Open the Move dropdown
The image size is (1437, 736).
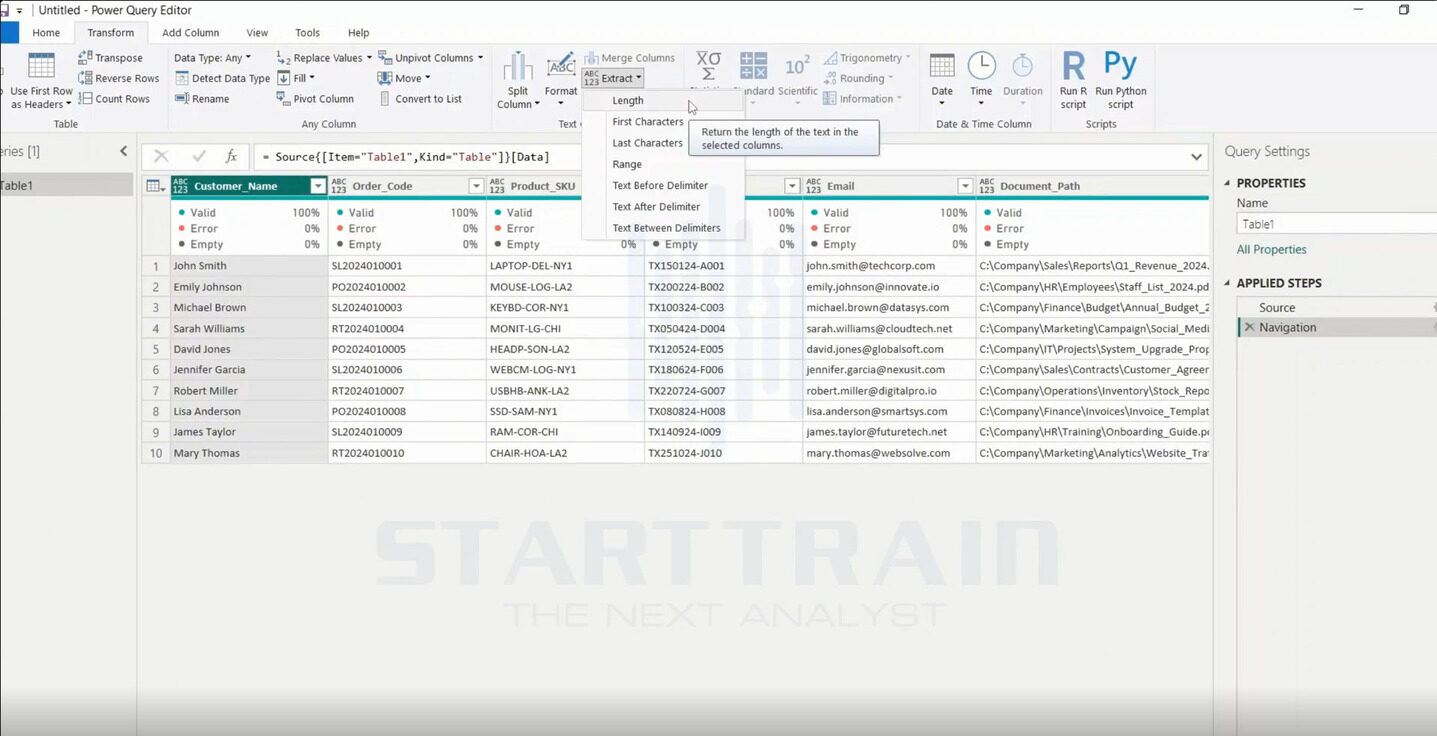click(x=404, y=78)
